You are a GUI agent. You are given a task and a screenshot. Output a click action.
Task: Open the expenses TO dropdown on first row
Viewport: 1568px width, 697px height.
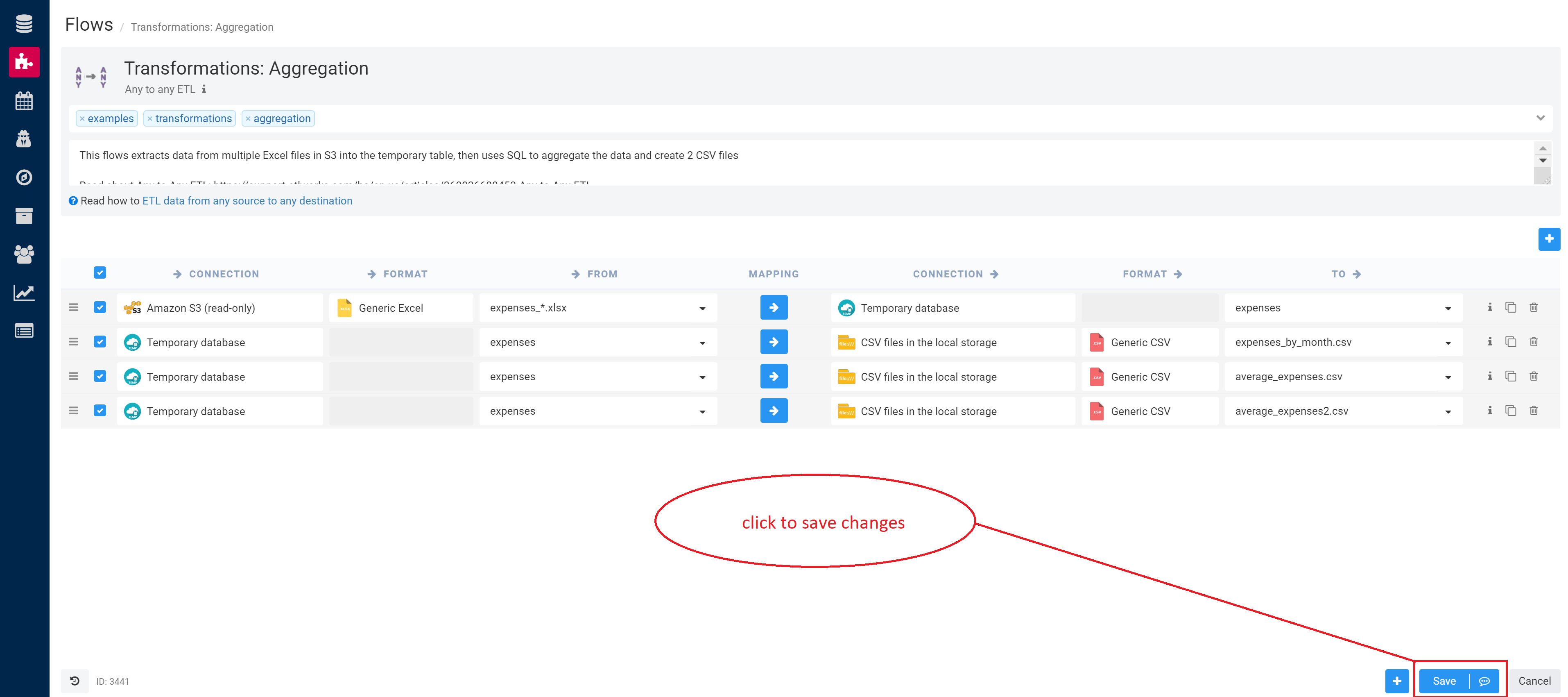1448,308
